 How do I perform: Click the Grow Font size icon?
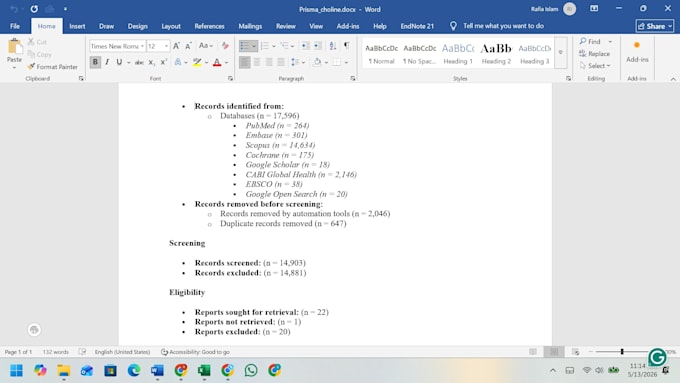176,46
